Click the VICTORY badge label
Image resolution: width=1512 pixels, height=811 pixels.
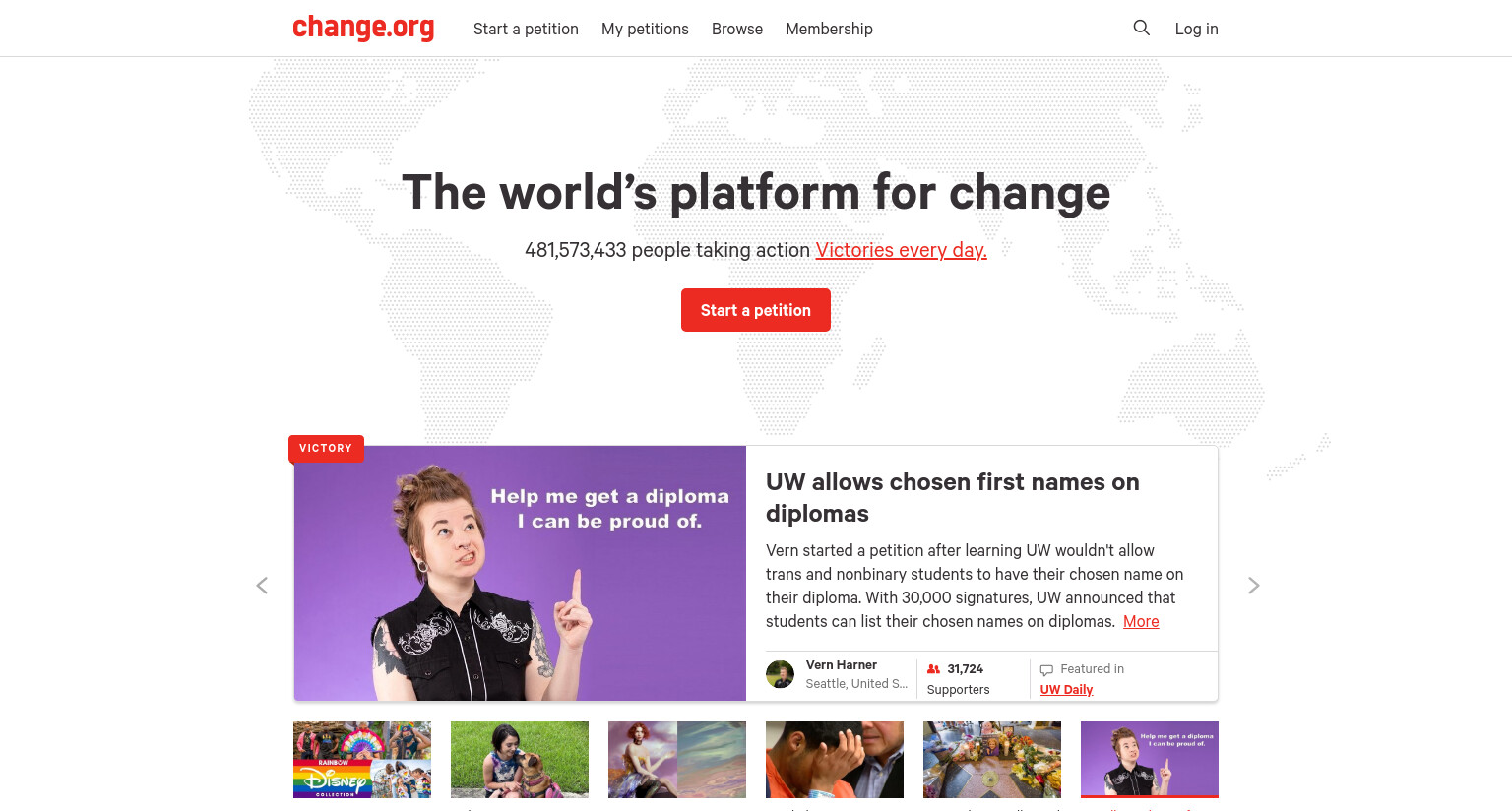coord(326,448)
